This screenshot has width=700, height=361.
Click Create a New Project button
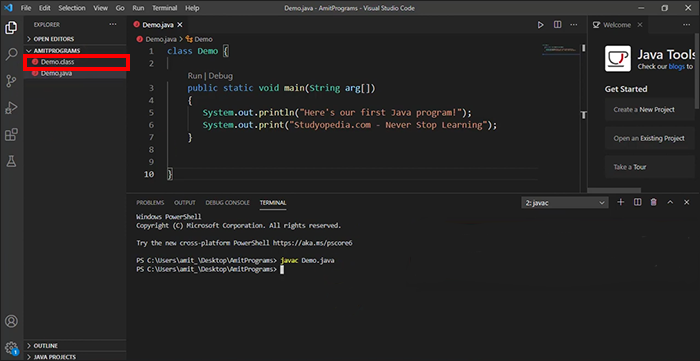tap(650, 109)
